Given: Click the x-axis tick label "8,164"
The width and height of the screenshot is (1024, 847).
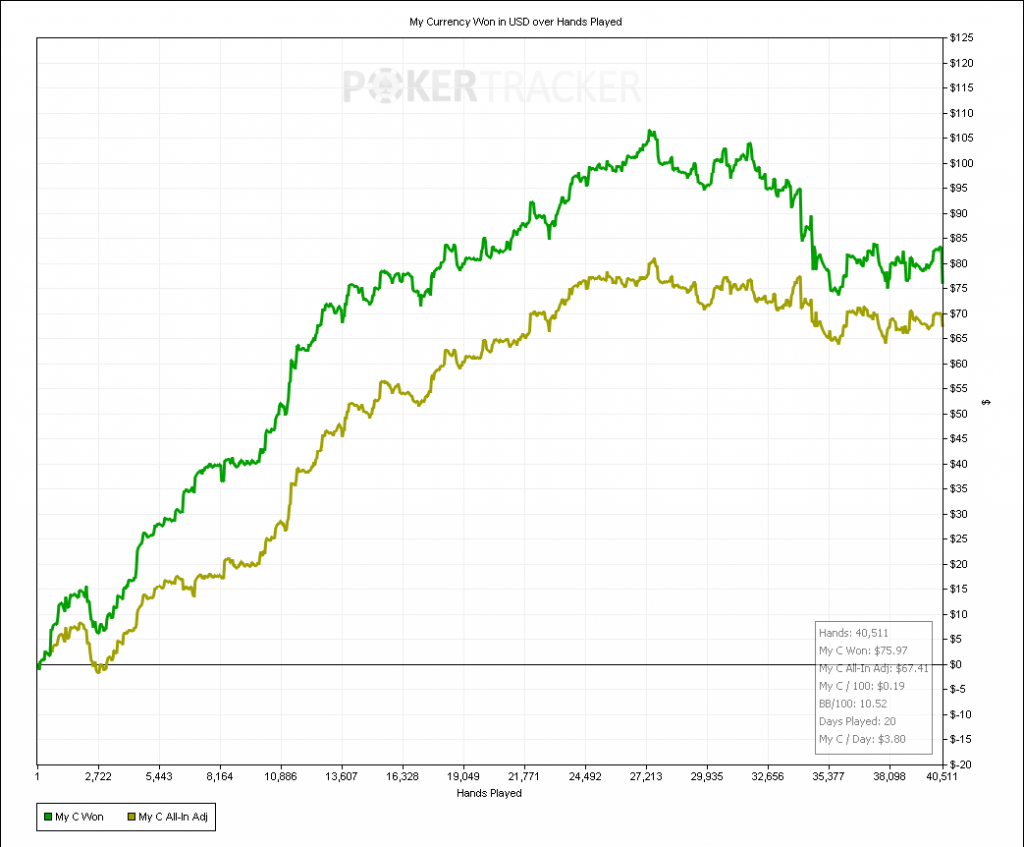Looking at the screenshot, I should [x=219, y=776].
